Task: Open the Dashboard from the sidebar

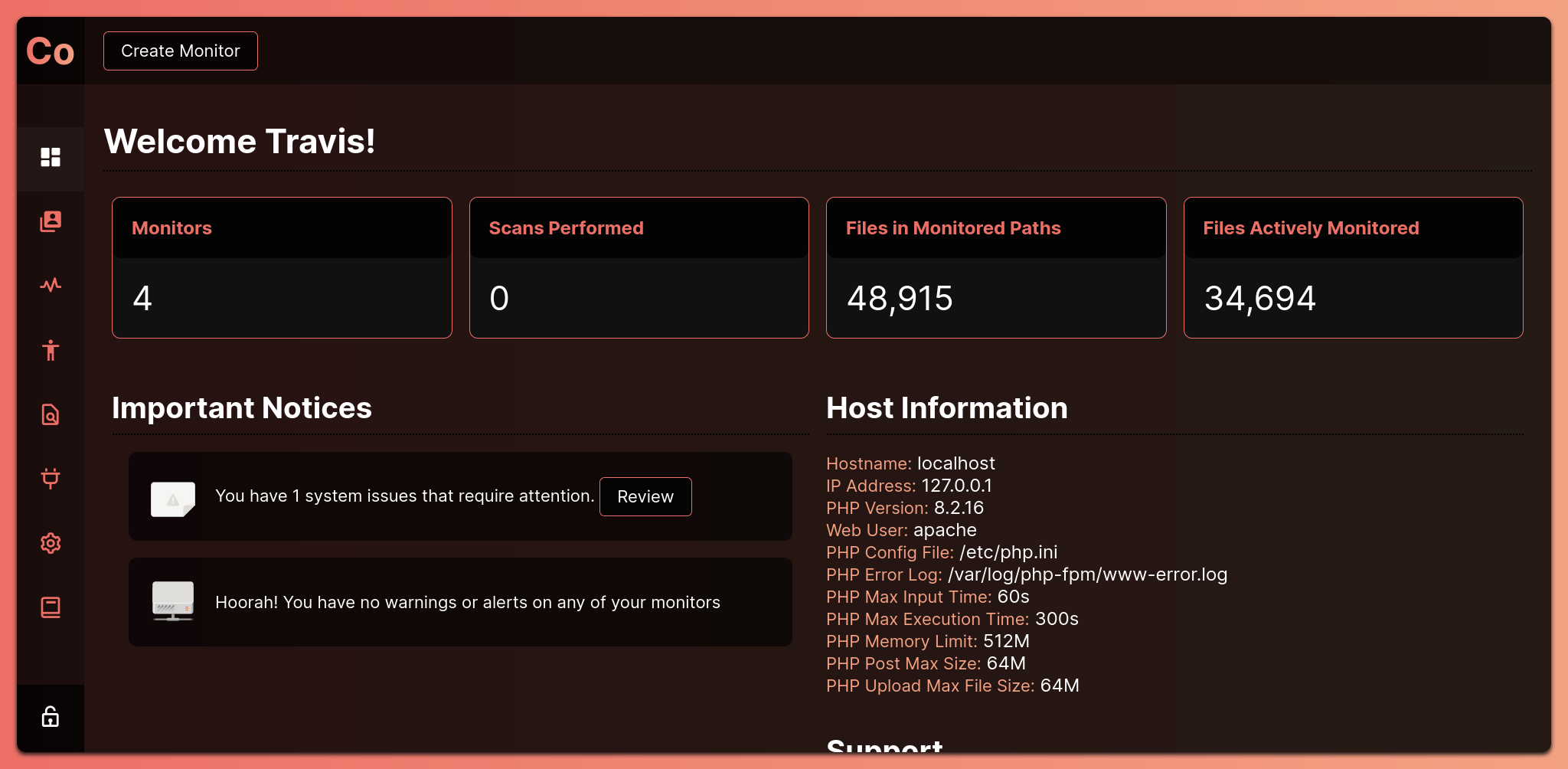Action: point(51,158)
